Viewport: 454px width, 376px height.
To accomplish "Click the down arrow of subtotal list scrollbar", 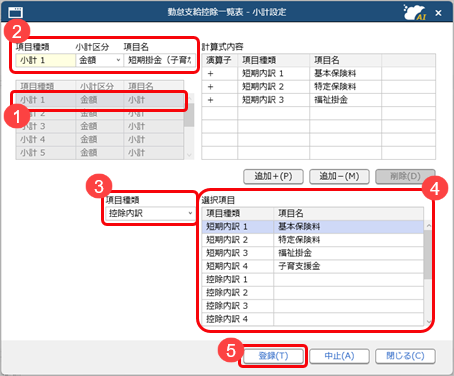I will 189,155.
